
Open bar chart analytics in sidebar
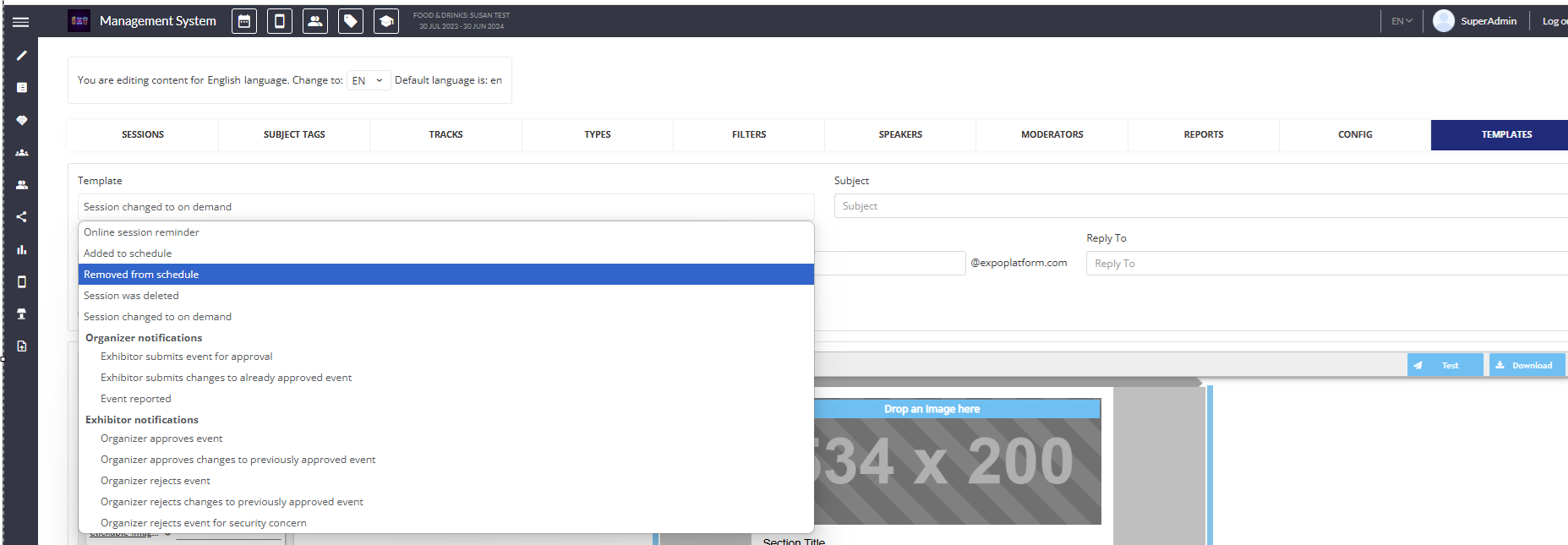point(22,249)
